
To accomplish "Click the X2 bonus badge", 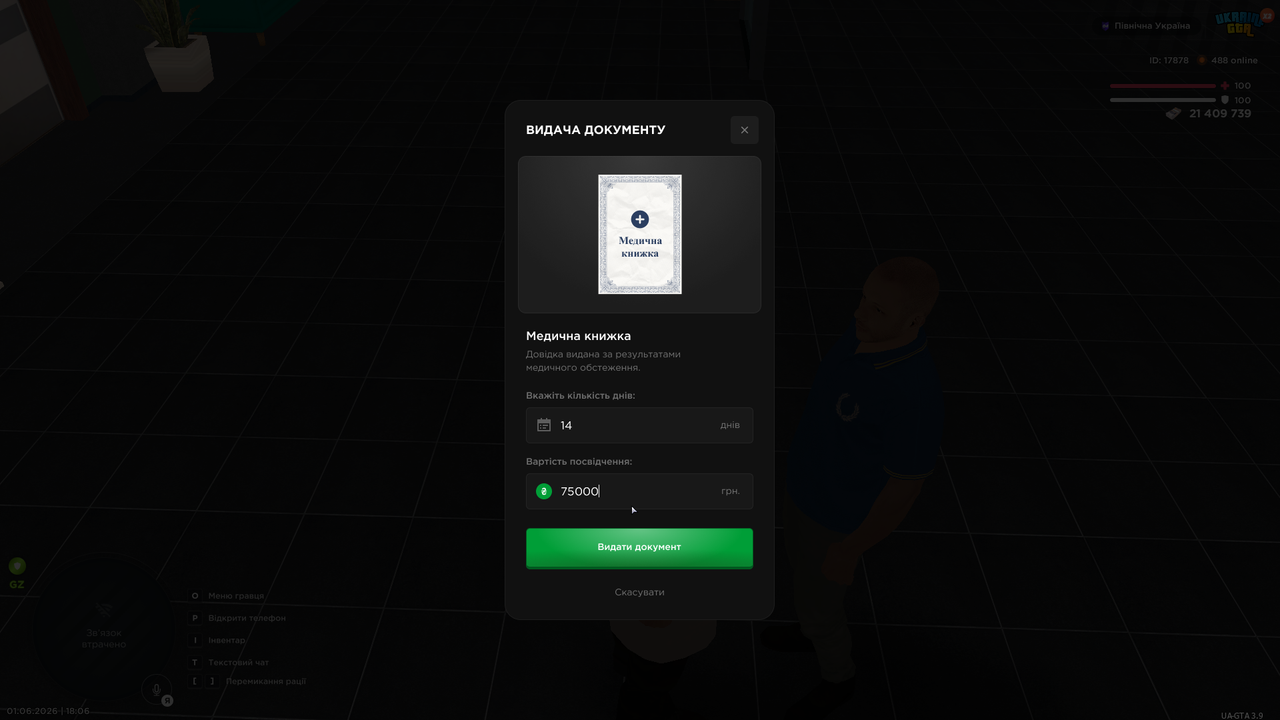I will [x=1266, y=15].
